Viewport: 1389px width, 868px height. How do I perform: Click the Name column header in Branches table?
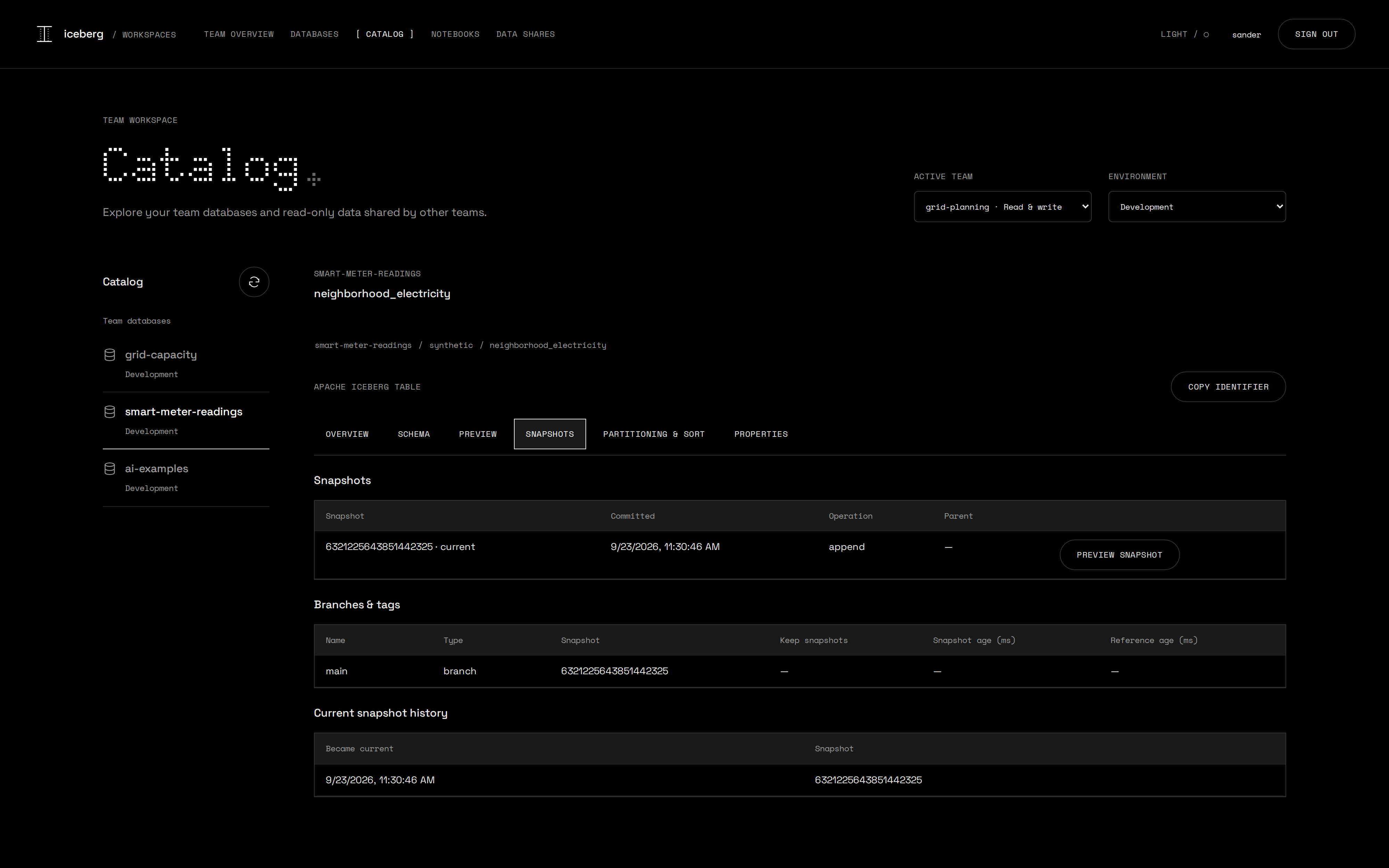click(x=335, y=641)
